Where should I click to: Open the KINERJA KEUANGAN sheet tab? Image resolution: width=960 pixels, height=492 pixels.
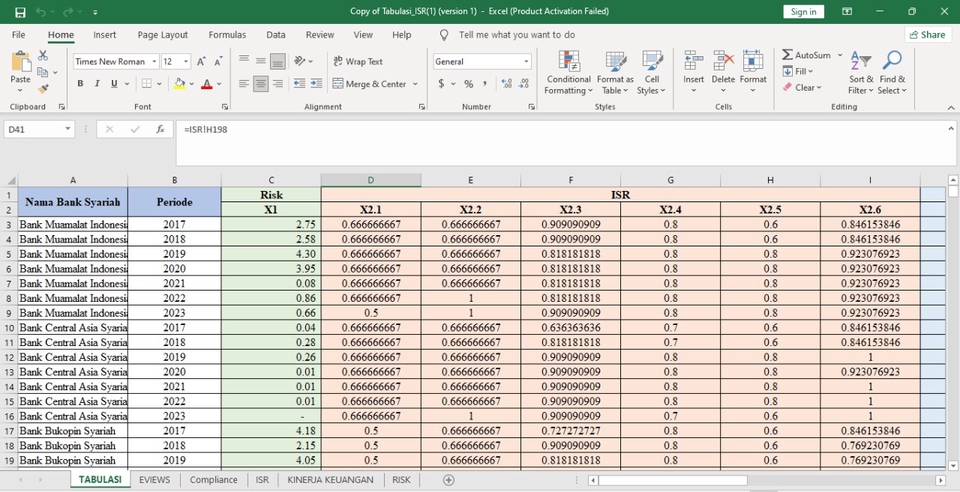tap(331, 480)
